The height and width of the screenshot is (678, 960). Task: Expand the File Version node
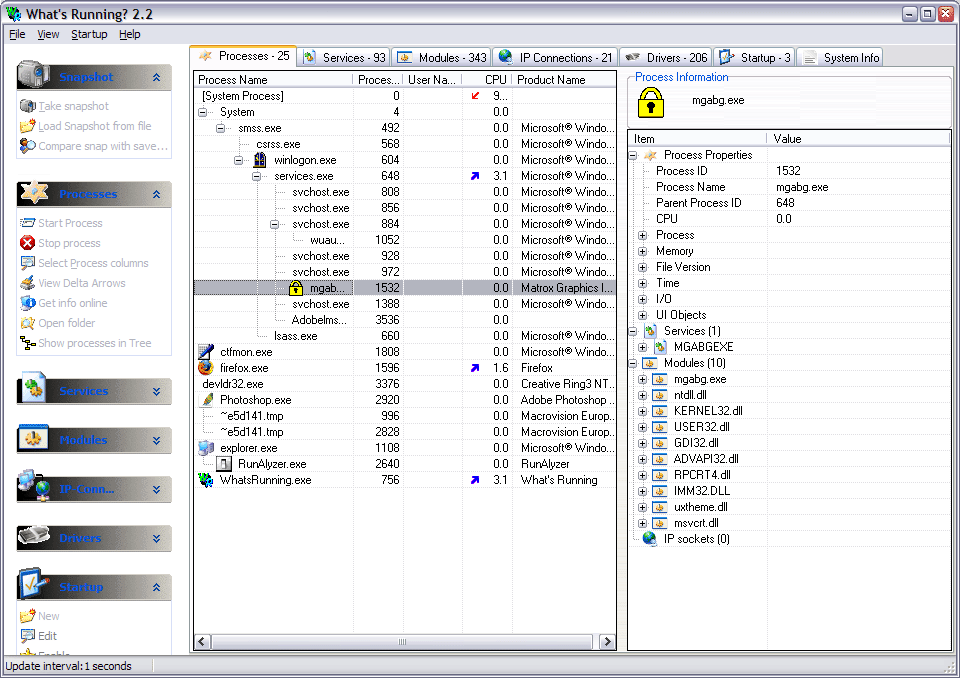point(642,267)
